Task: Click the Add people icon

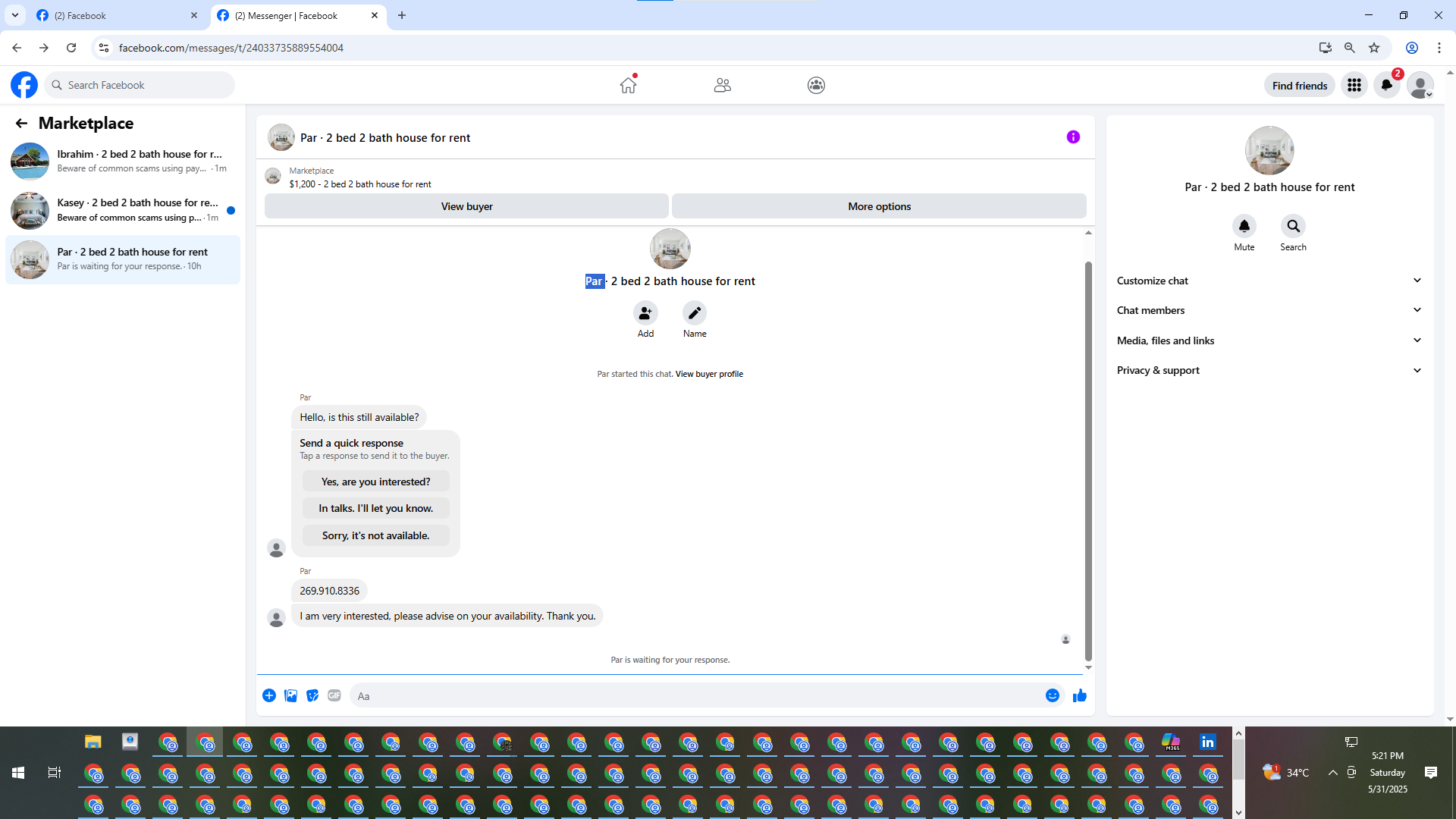Action: tap(645, 312)
